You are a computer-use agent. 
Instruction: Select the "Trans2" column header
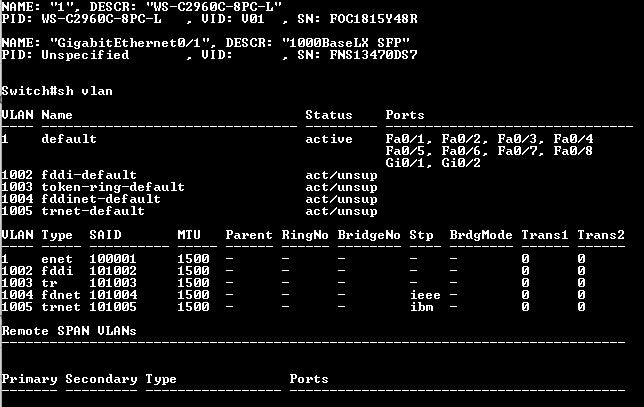601,235
